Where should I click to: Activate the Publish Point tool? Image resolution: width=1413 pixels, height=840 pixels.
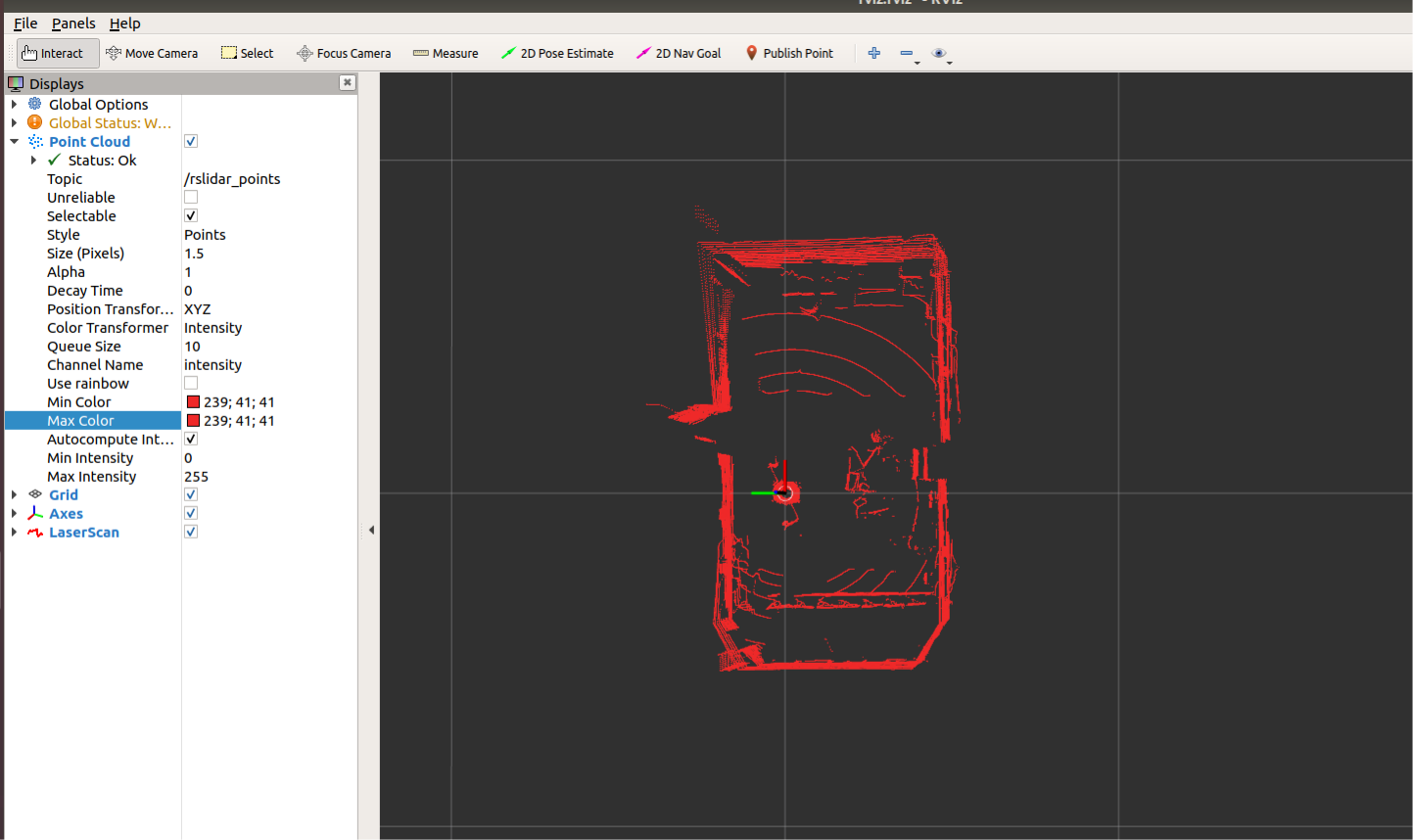[789, 53]
